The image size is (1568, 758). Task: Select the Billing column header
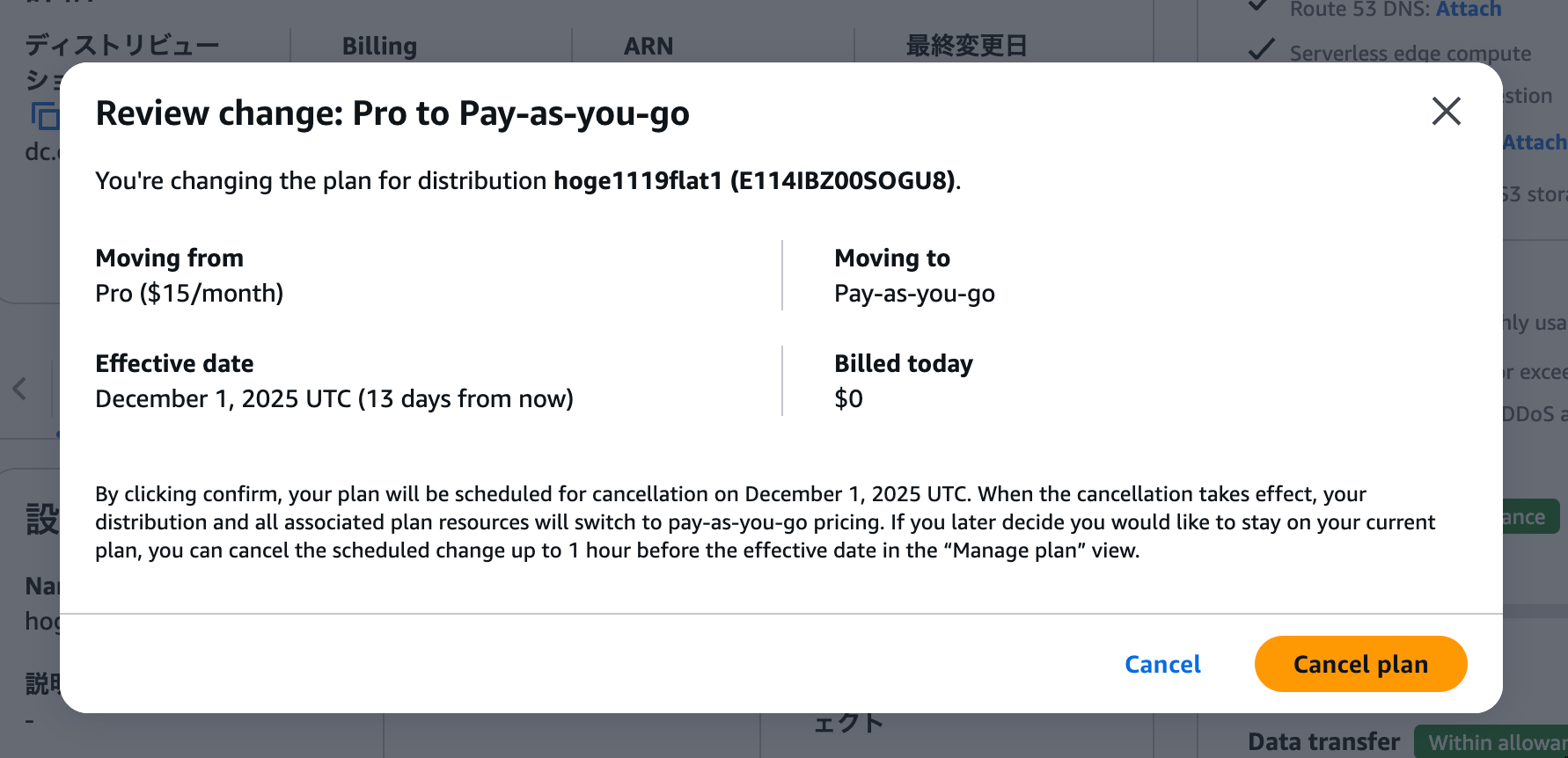click(379, 46)
